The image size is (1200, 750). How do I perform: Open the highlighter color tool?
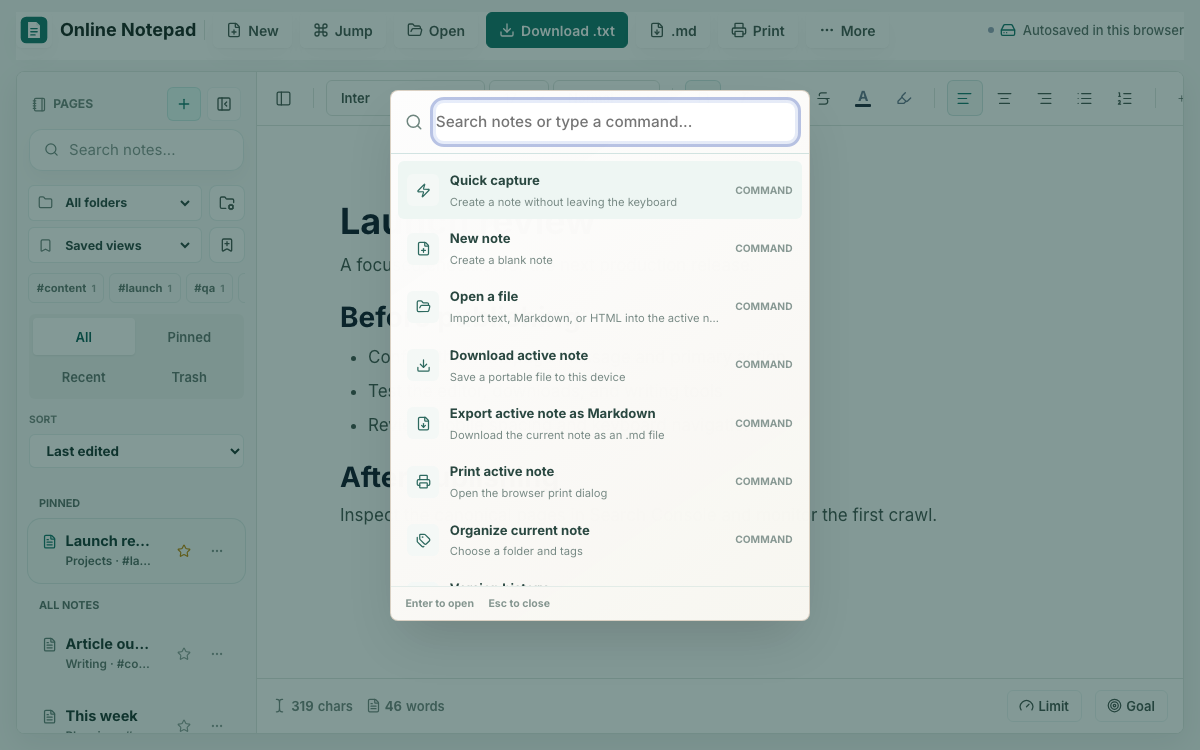(904, 98)
